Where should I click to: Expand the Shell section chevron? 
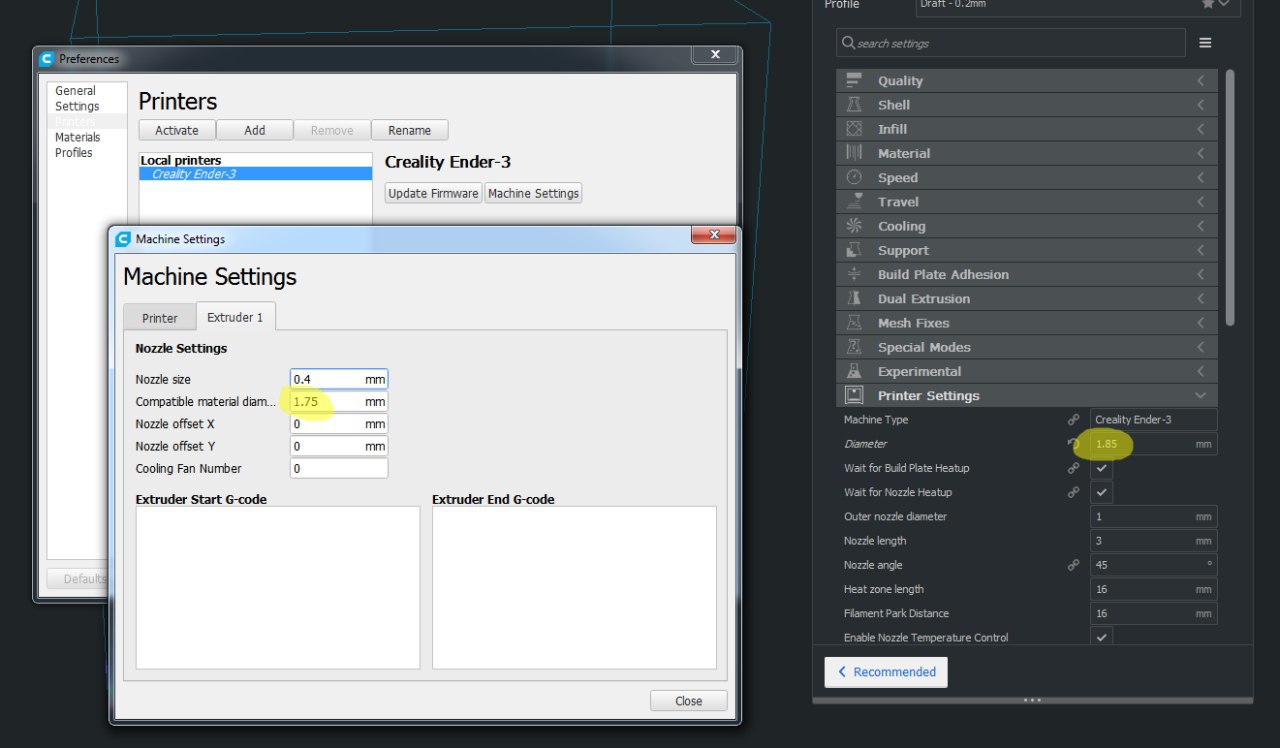(1201, 105)
